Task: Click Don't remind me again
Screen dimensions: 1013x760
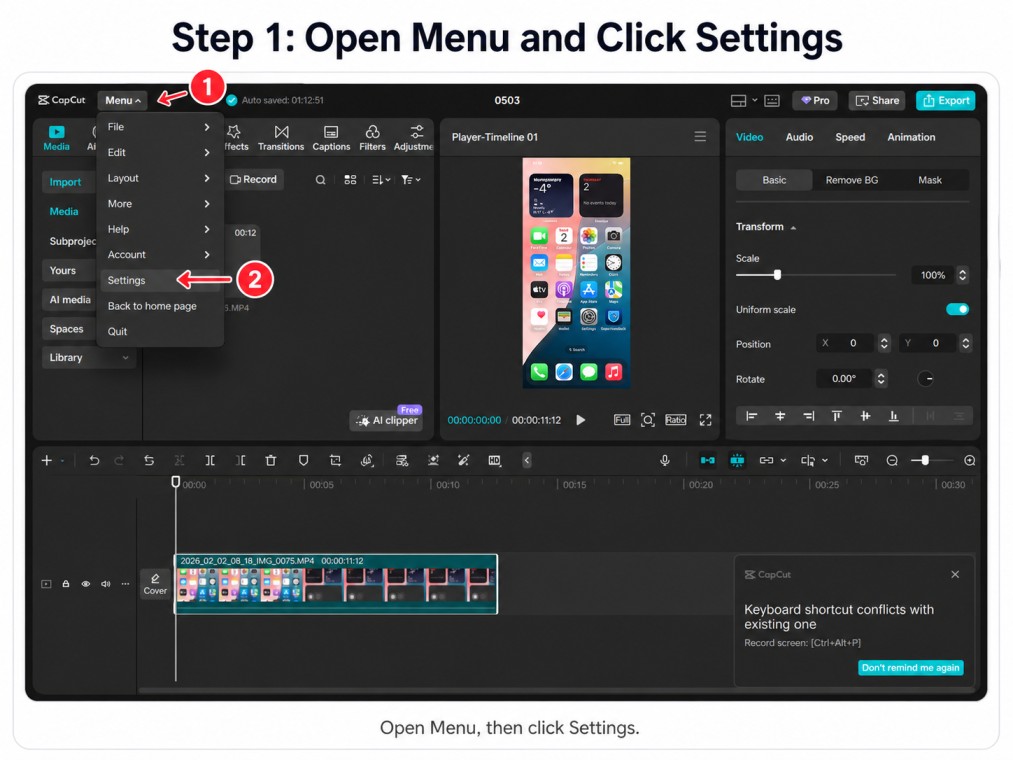Action: point(910,668)
